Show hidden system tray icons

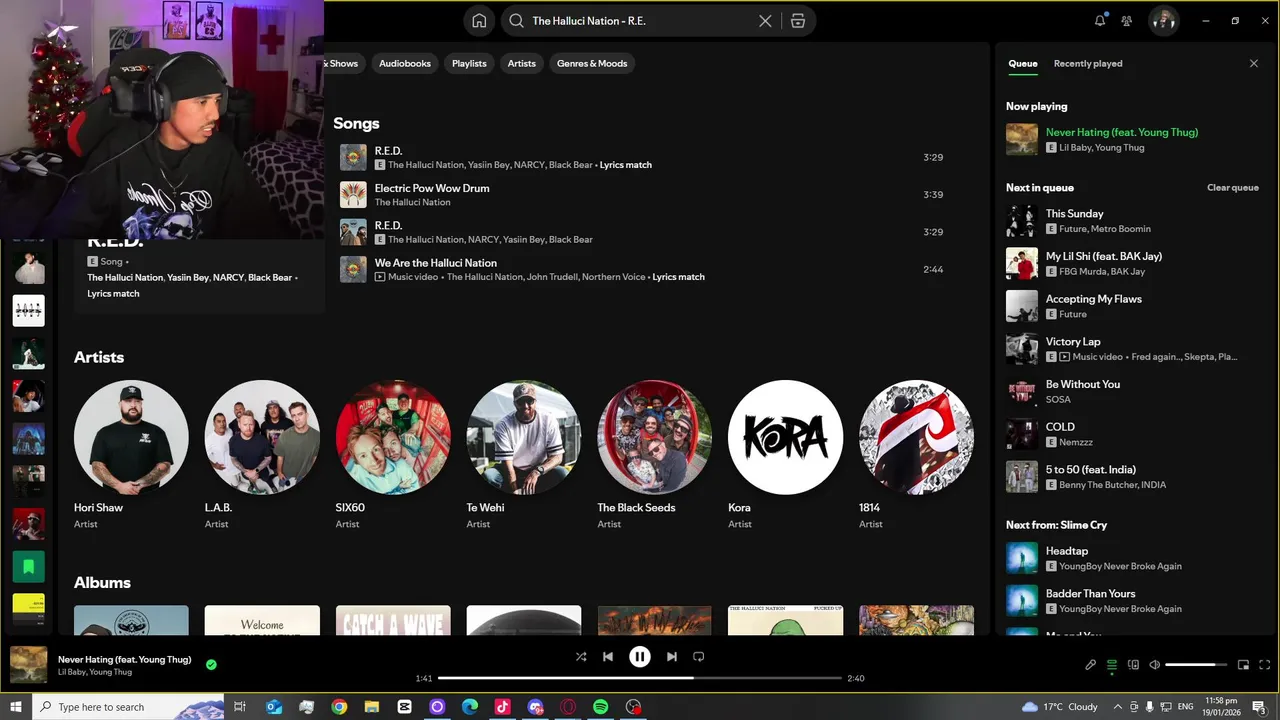pos(1117,707)
